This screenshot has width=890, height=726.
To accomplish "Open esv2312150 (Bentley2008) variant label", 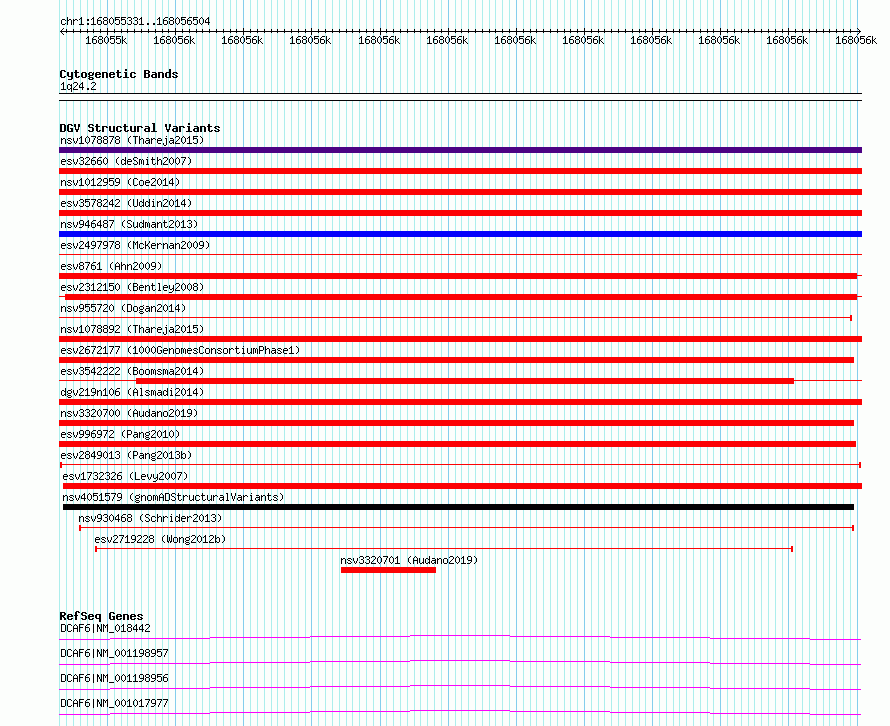I will [x=132, y=287].
